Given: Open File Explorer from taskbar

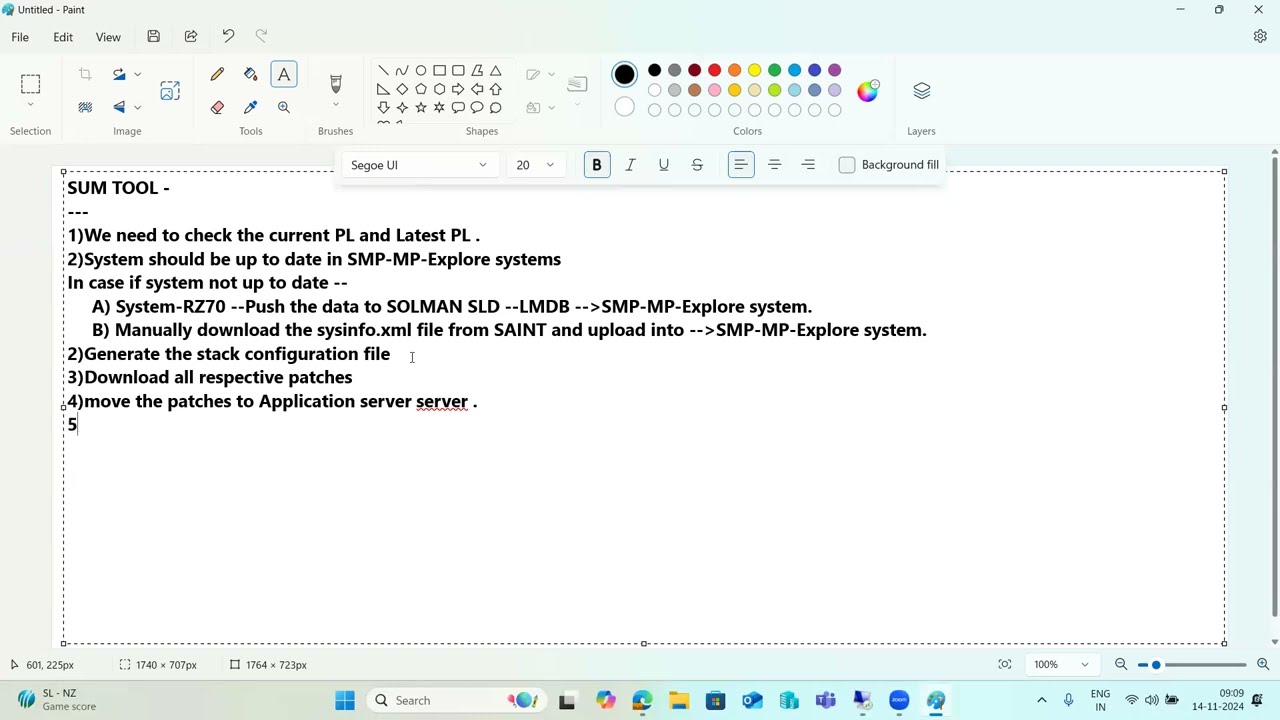Looking at the screenshot, I should pos(678,700).
